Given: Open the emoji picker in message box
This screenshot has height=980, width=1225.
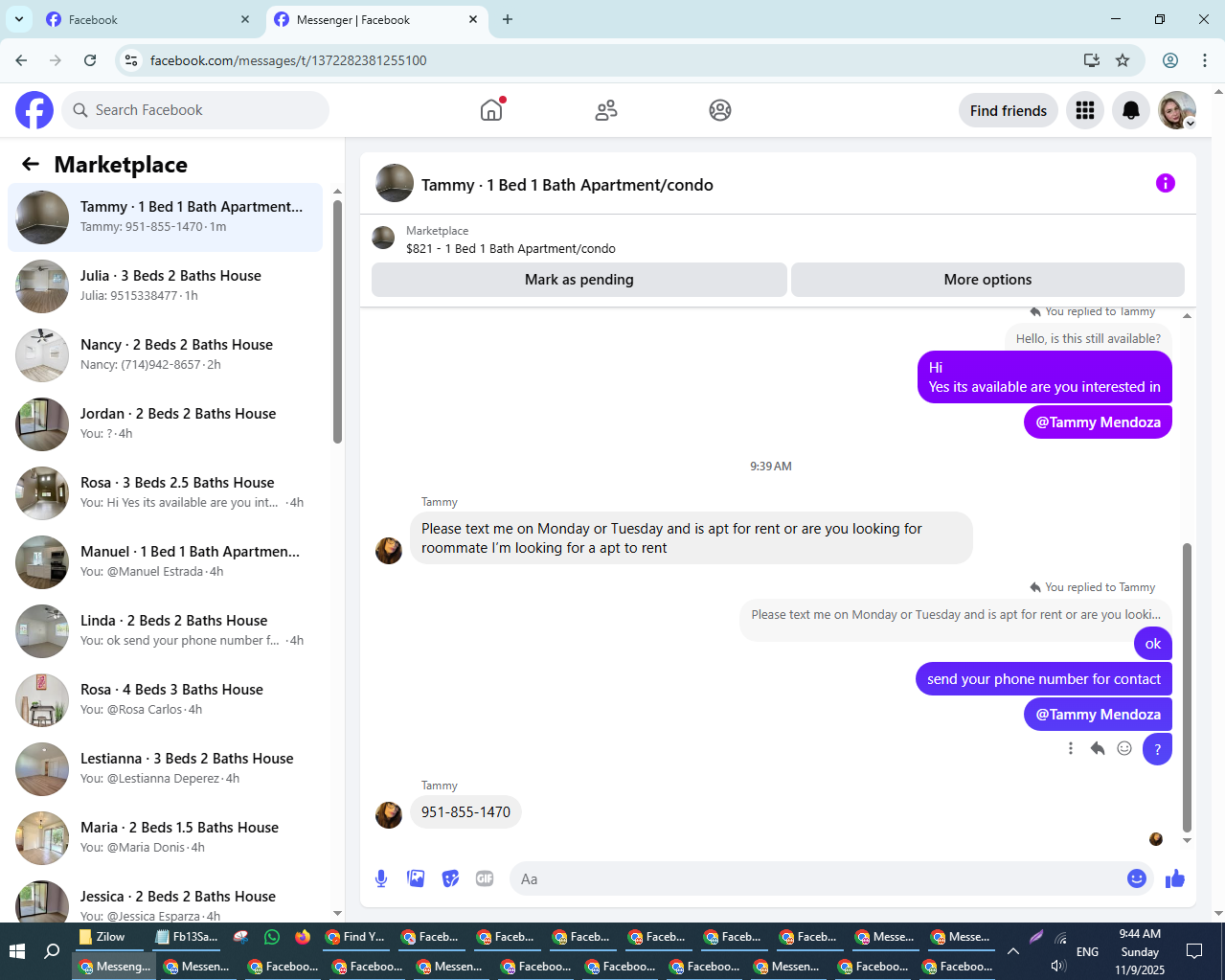Looking at the screenshot, I should pyautogui.click(x=1137, y=878).
